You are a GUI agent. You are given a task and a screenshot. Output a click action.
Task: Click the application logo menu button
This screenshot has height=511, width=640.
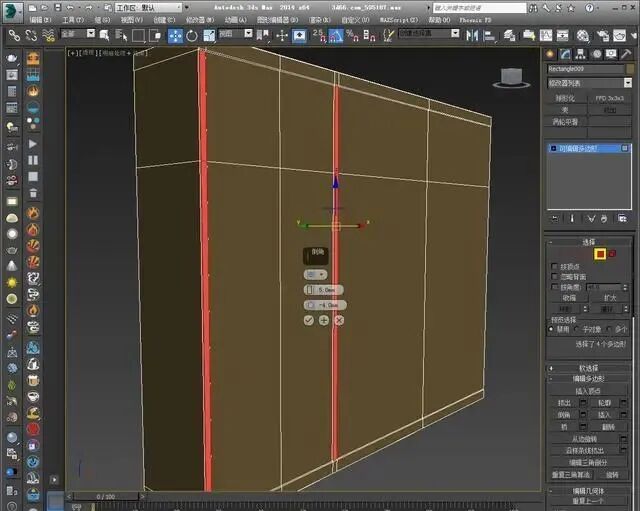tap(13, 11)
